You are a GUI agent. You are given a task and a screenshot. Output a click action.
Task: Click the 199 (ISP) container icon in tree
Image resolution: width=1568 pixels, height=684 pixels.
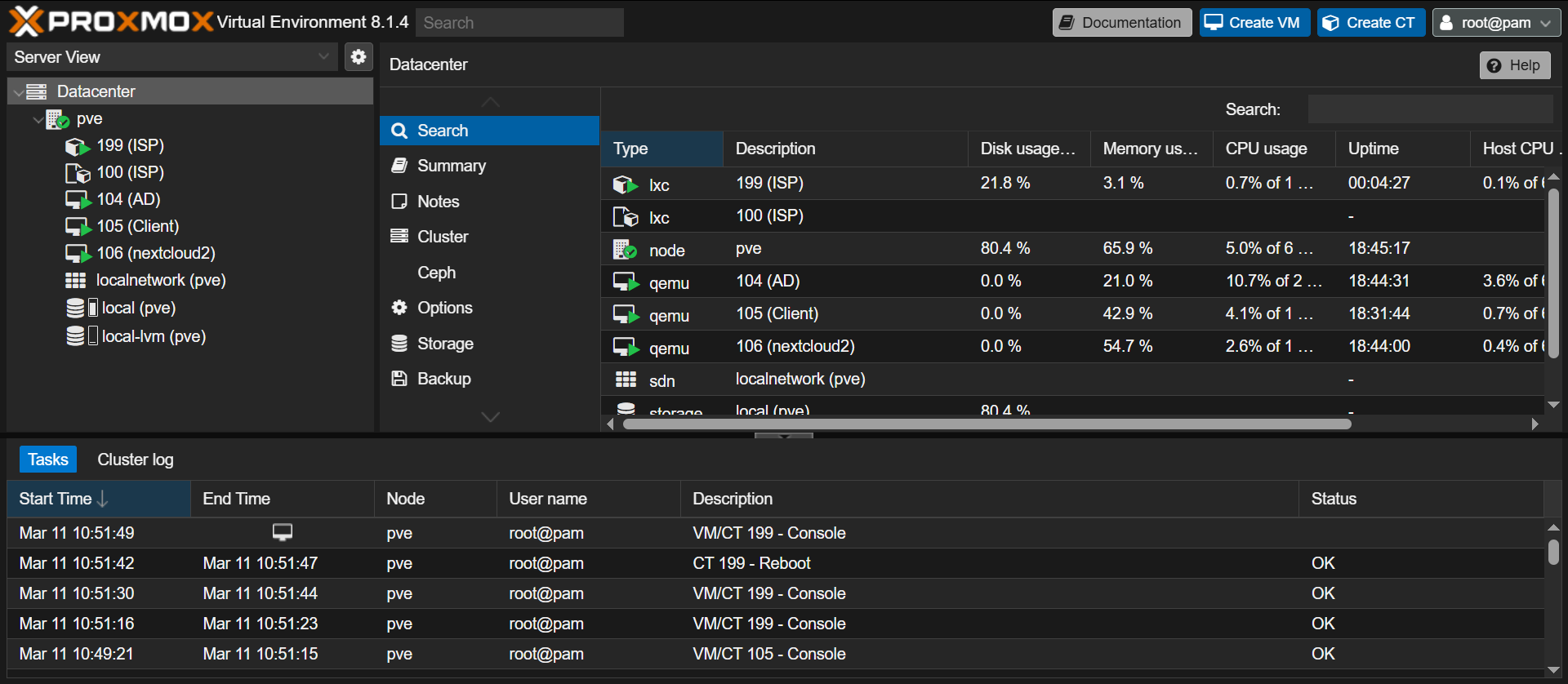tap(78, 146)
